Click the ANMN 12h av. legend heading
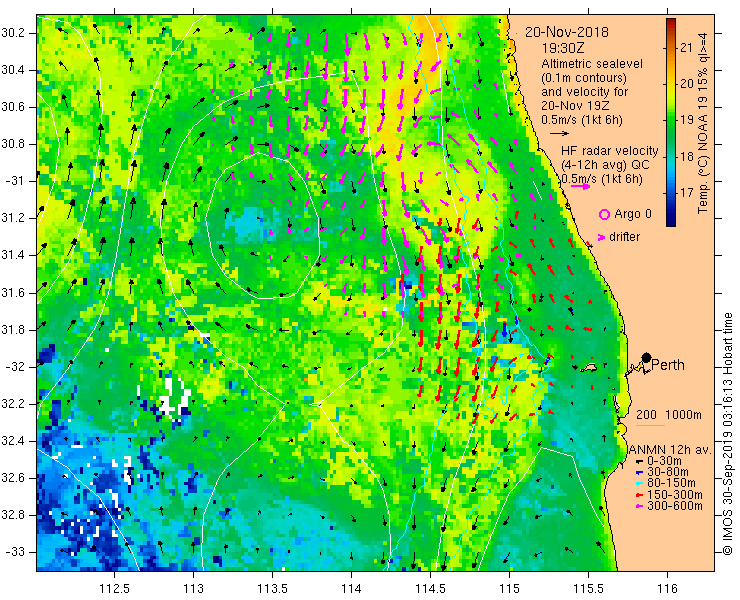This screenshot has height=600, width=740. (670, 450)
